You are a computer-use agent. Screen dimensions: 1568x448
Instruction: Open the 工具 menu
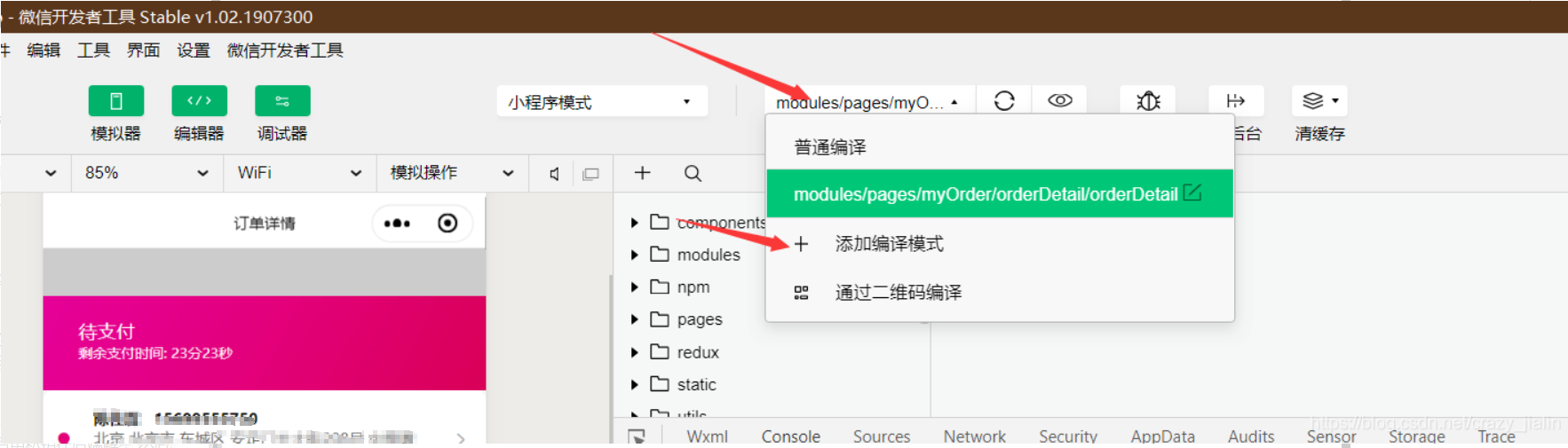93,51
